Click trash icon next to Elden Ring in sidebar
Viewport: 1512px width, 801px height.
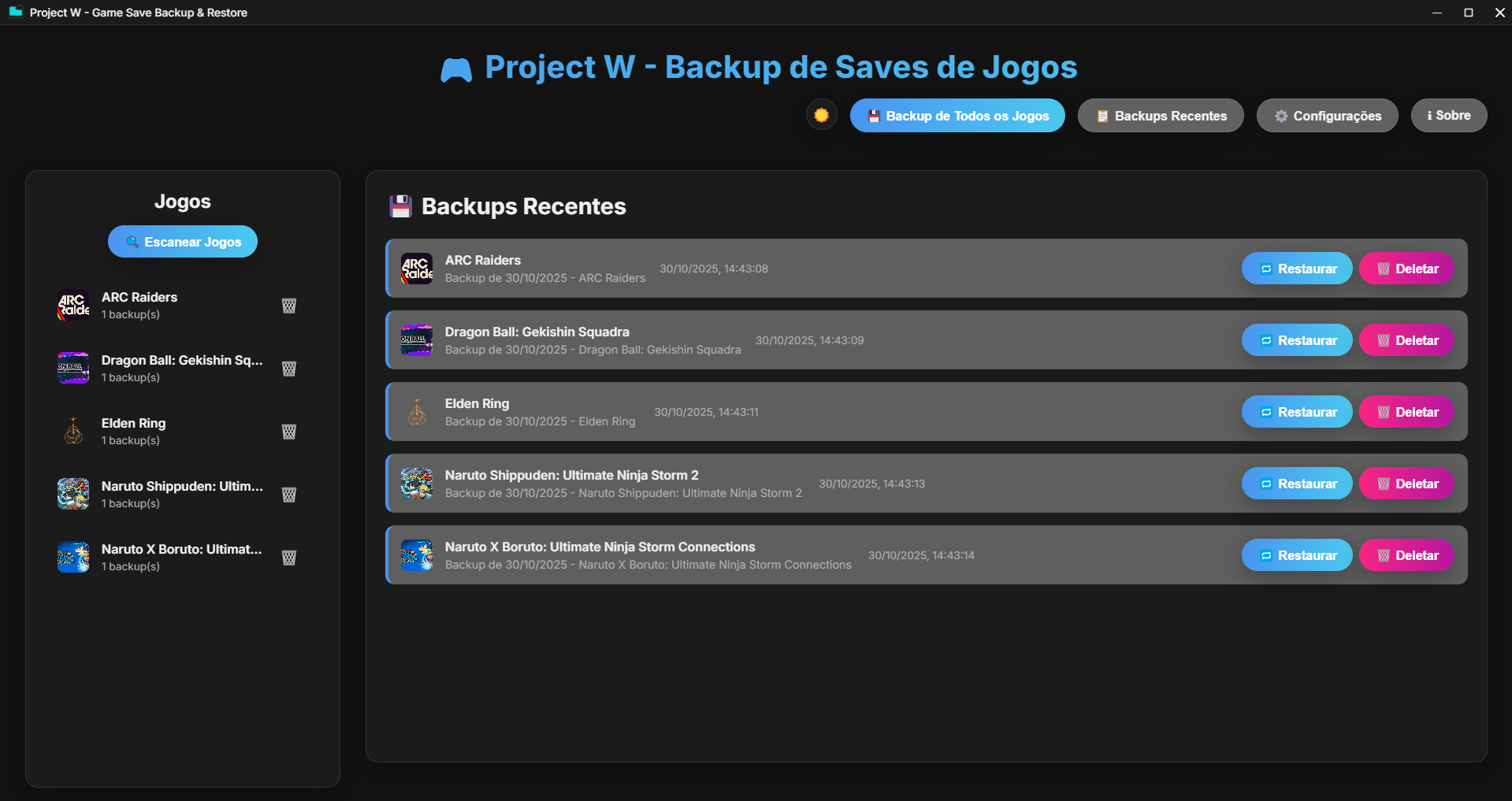point(289,432)
